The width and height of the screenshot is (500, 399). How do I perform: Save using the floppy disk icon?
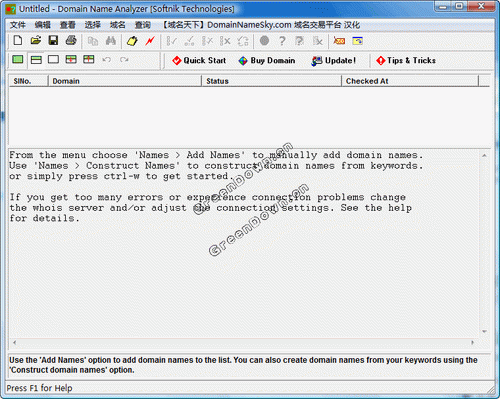pyautogui.click(x=53, y=41)
